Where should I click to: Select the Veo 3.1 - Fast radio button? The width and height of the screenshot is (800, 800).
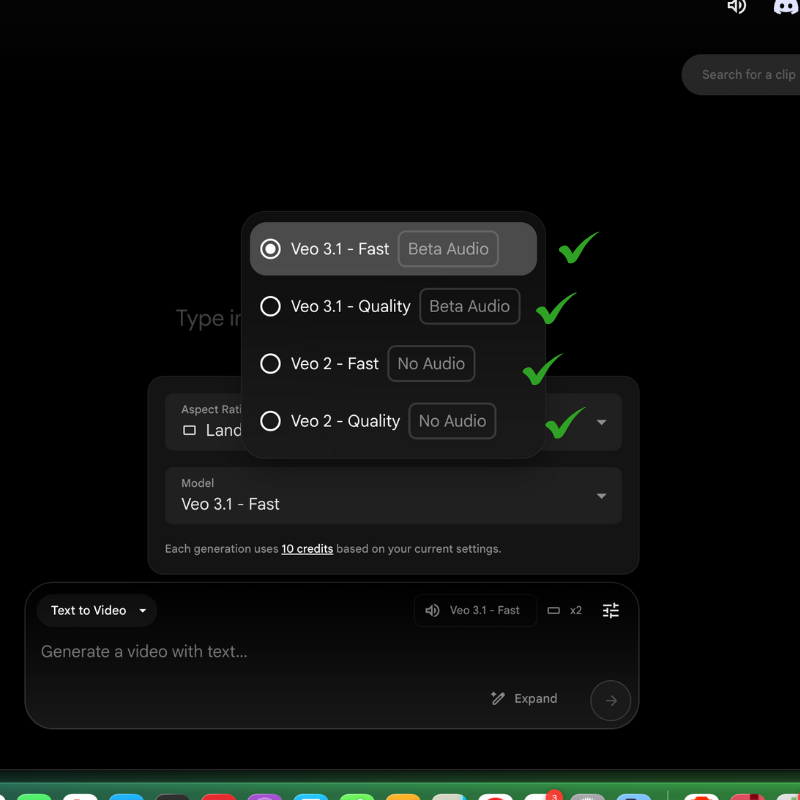click(270, 249)
